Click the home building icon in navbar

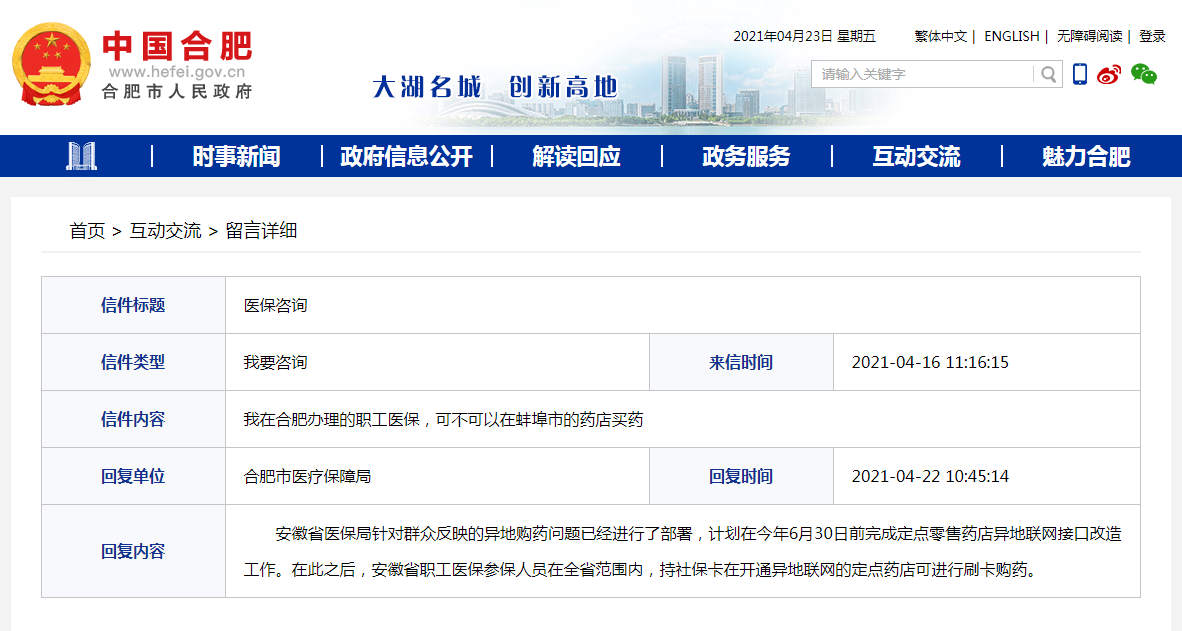[81, 156]
